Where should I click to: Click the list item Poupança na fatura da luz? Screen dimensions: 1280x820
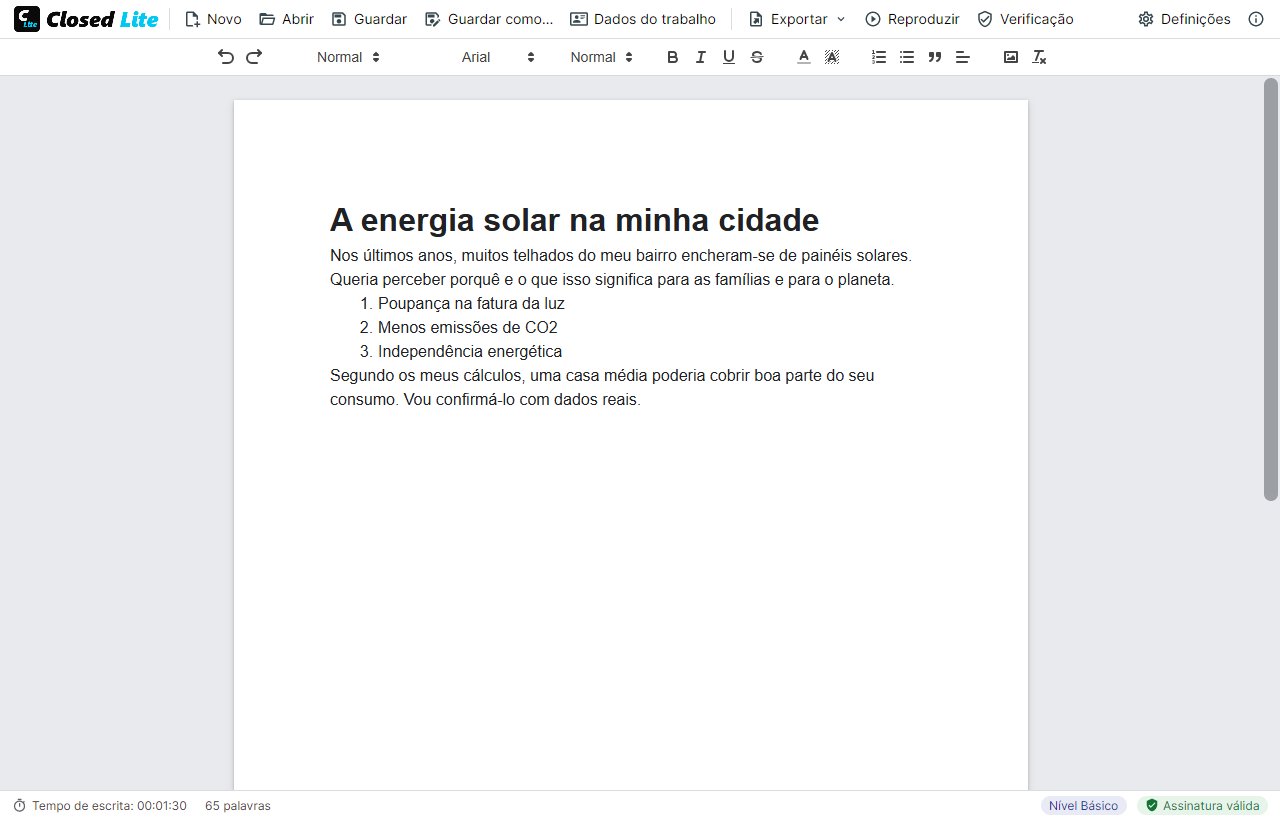point(471,303)
